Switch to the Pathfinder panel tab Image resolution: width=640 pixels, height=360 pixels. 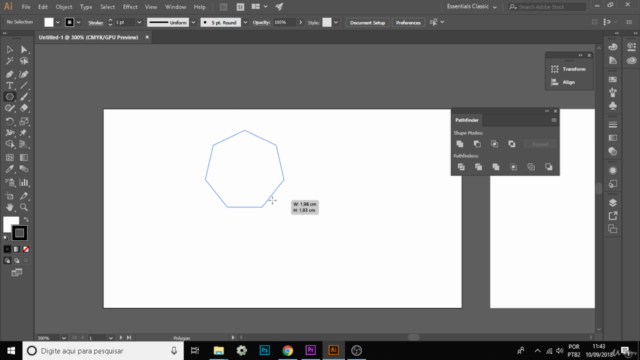tap(467, 120)
